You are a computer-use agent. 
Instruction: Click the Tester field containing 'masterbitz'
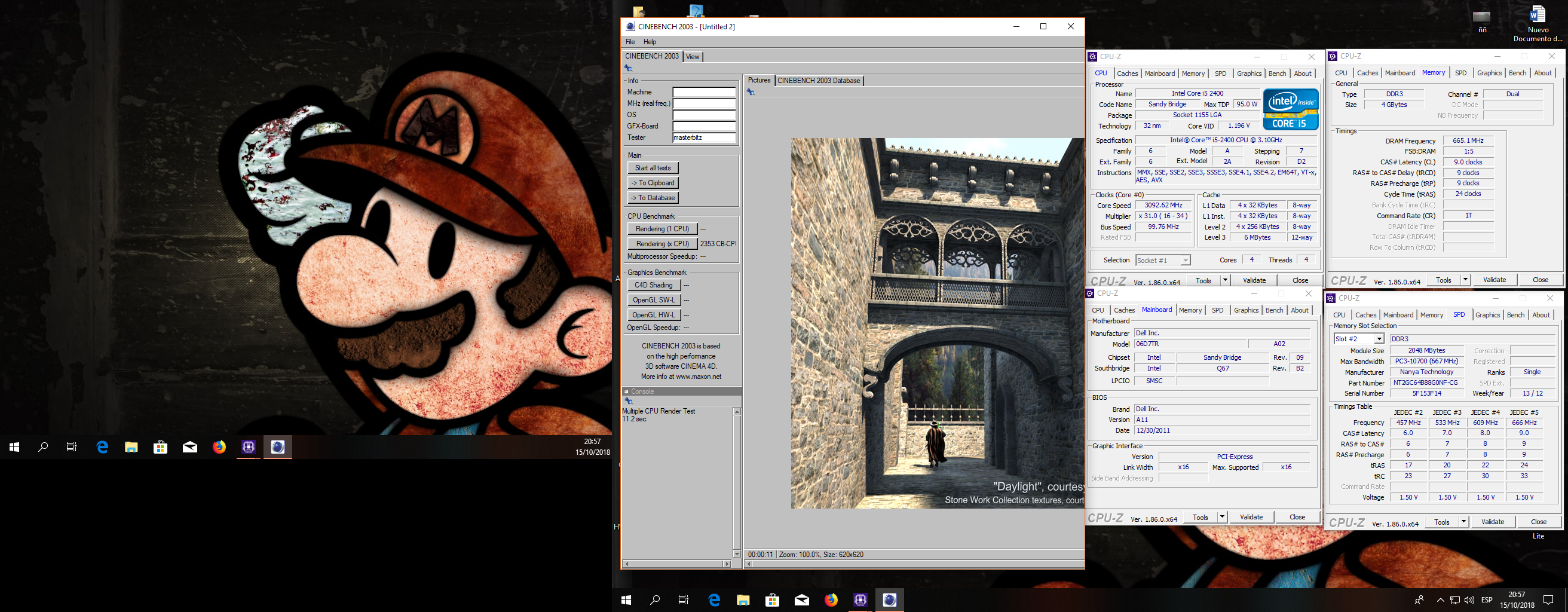click(705, 137)
